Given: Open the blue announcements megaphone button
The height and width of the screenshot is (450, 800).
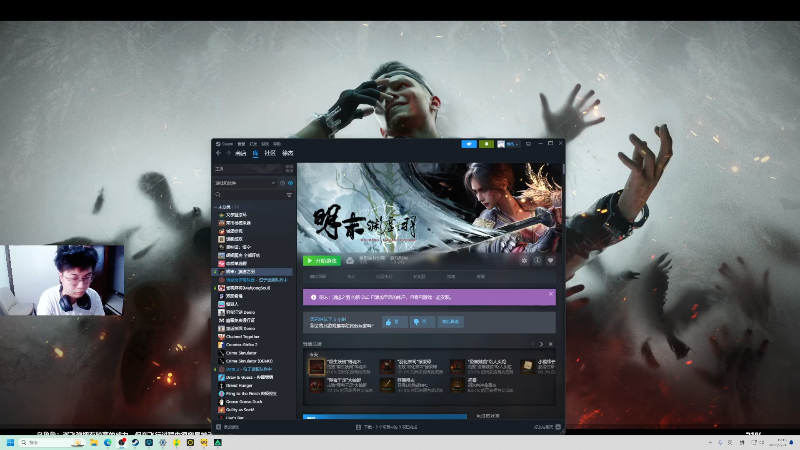Looking at the screenshot, I should coord(469,144).
